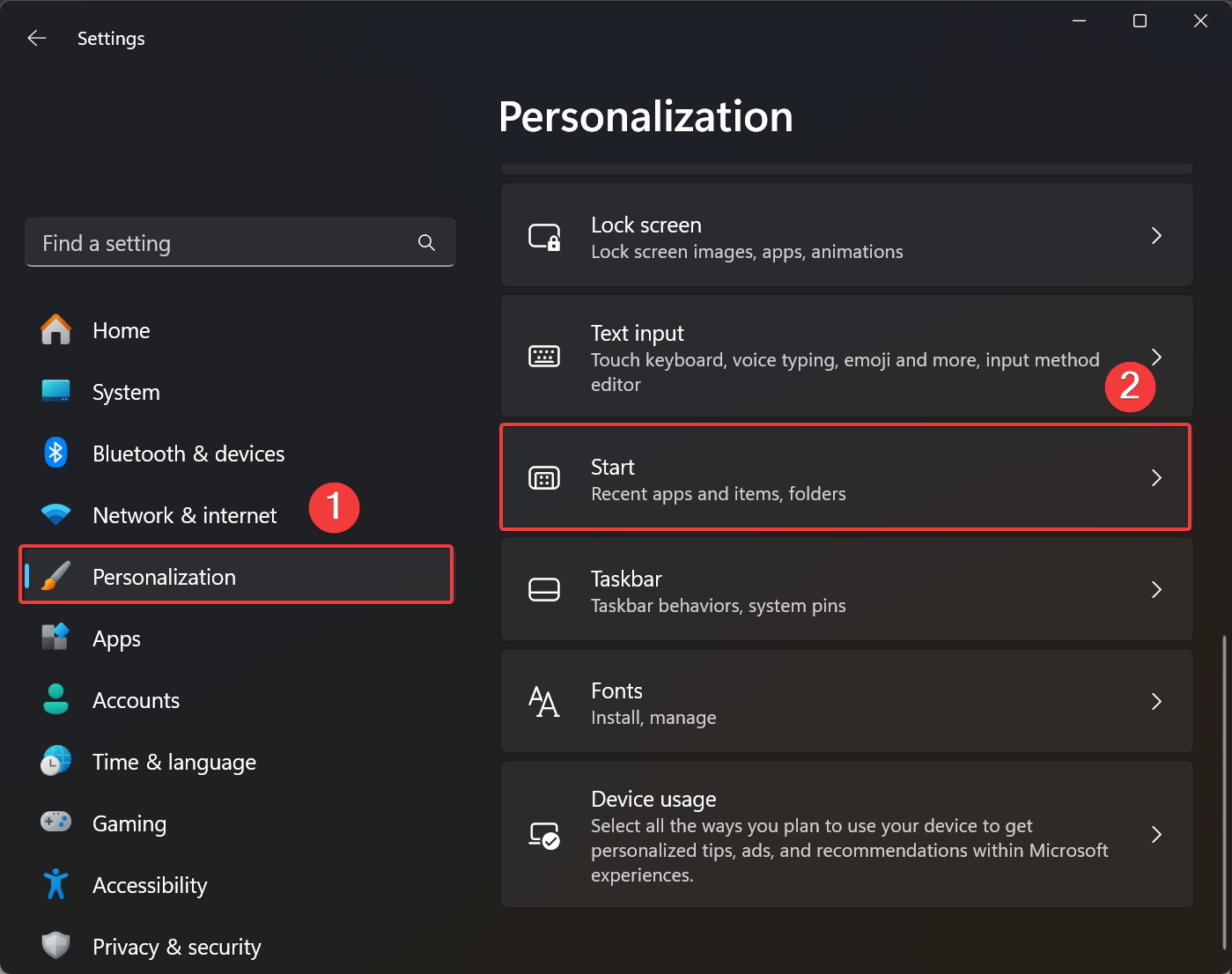Image resolution: width=1232 pixels, height=974 pixels.
Task: Click the Personalization page heading
Action: (x=646, y=116)
